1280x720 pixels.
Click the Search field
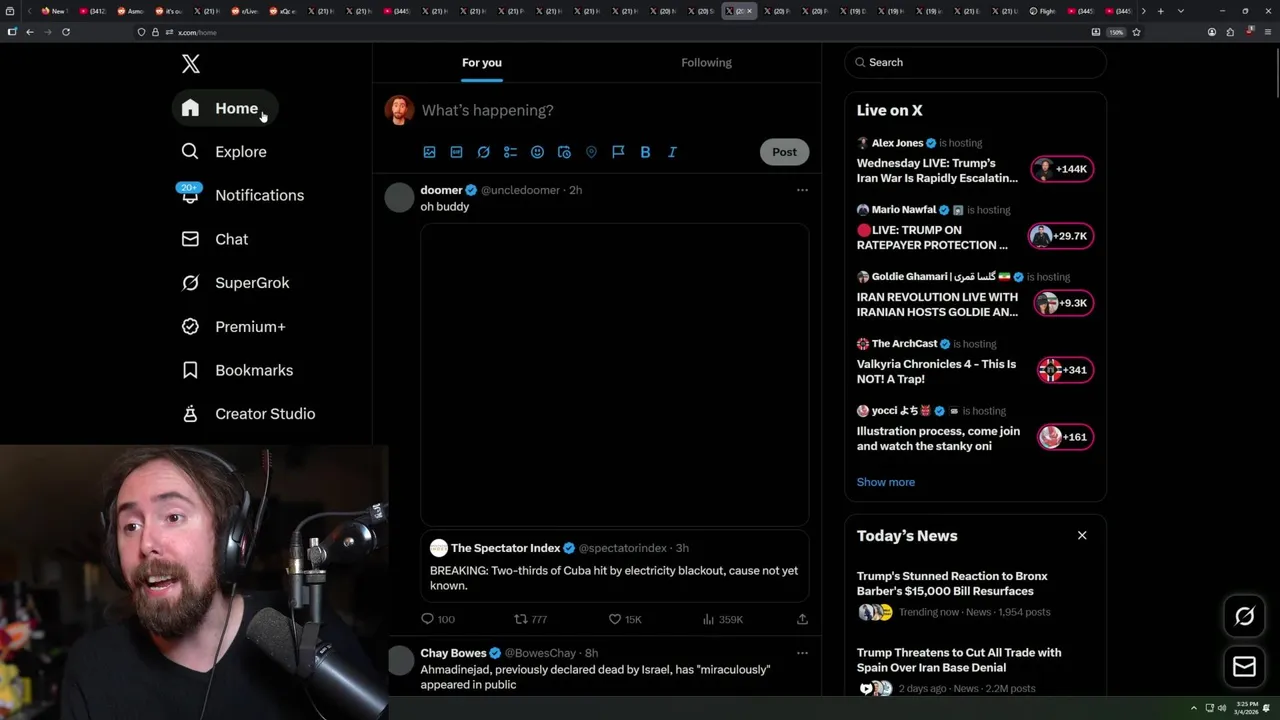[975, 62]
